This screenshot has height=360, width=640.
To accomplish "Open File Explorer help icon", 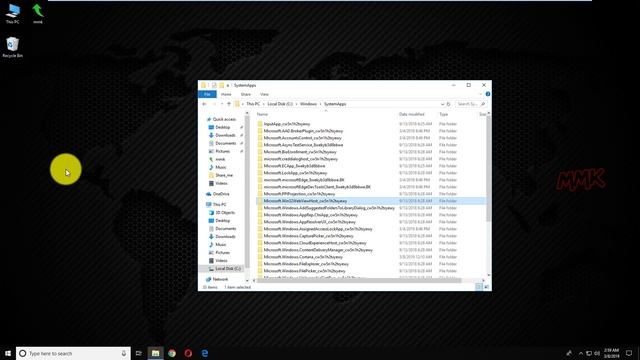I will click(488, 94).
